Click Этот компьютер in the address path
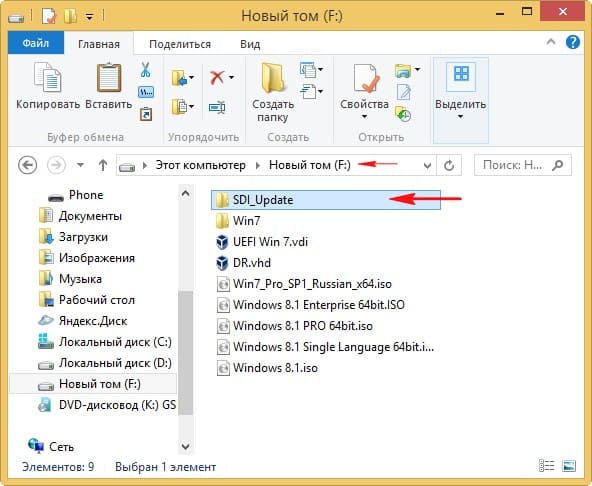Image resolution: width=592 pixels, height=486 pixels. (x=200, y=165)
